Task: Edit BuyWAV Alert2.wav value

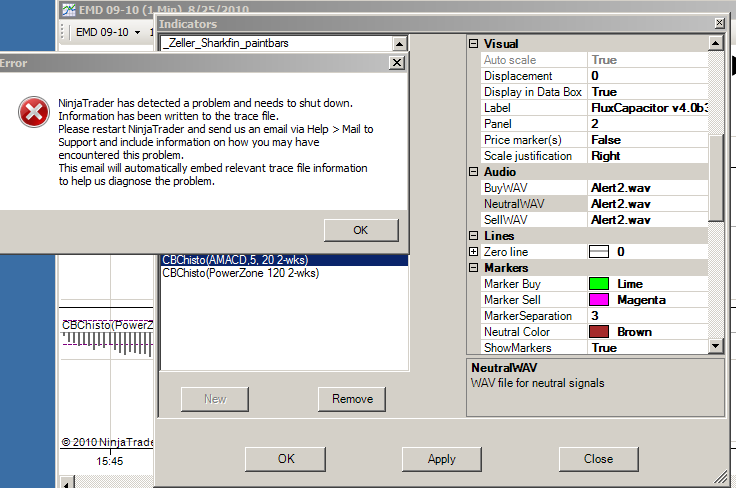Action: 648,188
